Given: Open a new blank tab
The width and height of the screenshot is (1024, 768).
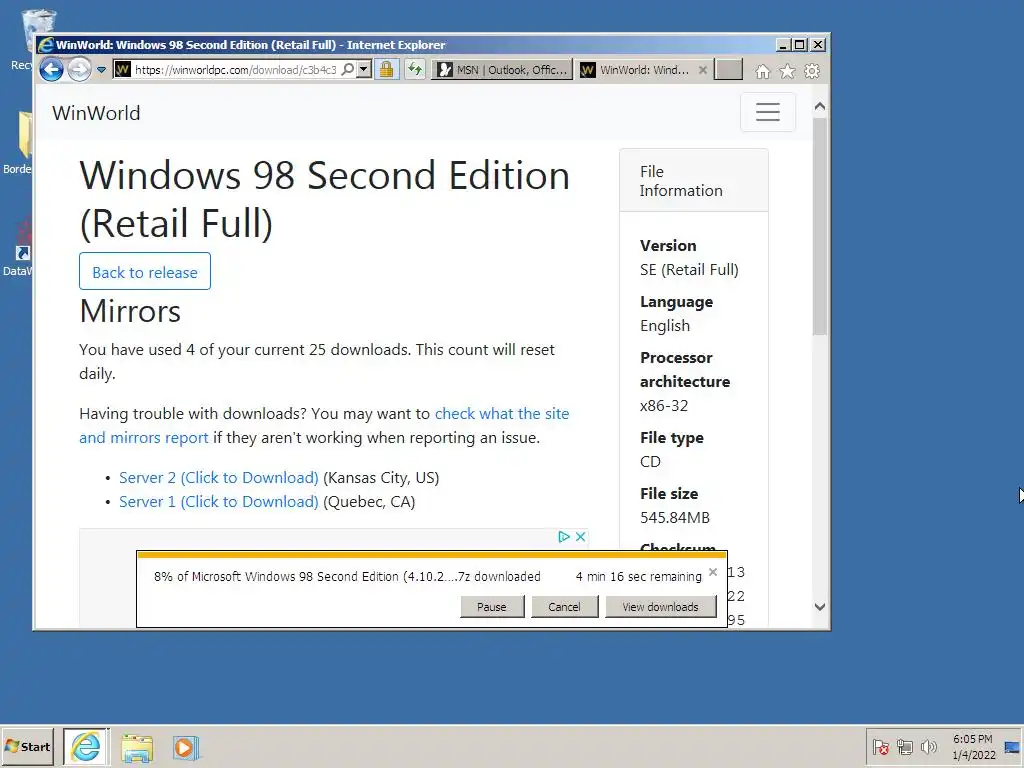Looking at the screenshot, I should (x=728, y=69).
